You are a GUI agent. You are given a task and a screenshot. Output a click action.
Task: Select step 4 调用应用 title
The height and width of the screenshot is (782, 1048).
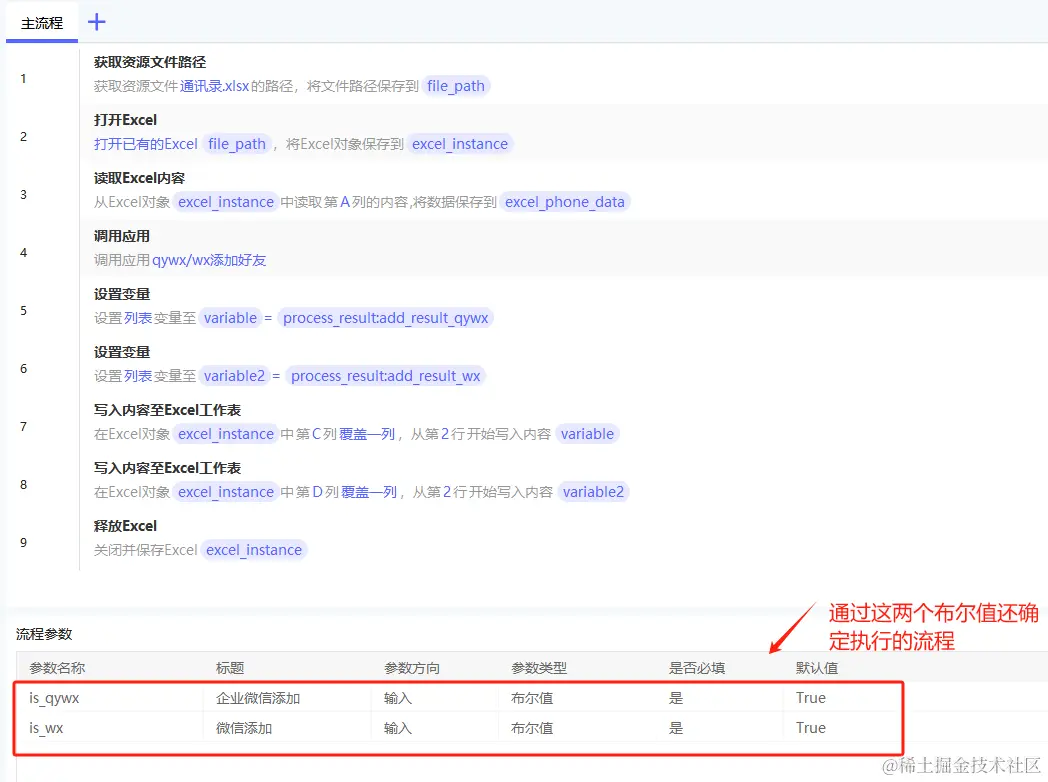click(x=122, y=237)
